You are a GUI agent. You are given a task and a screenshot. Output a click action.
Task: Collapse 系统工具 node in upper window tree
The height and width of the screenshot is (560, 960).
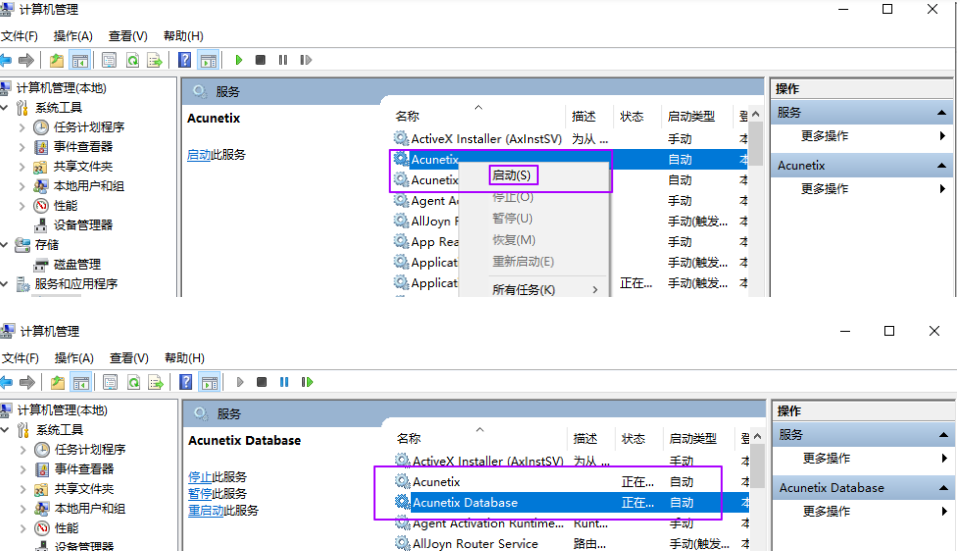coord(5,108)
